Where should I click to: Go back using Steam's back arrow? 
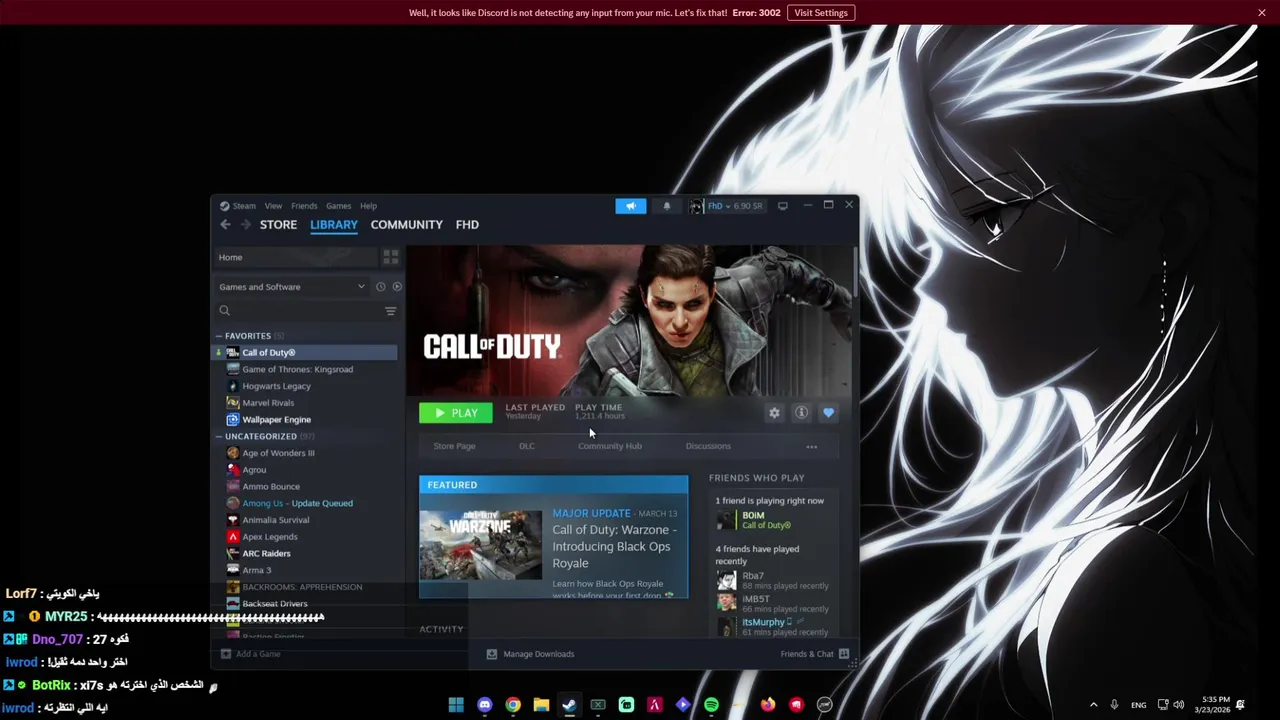coord(226,225)
